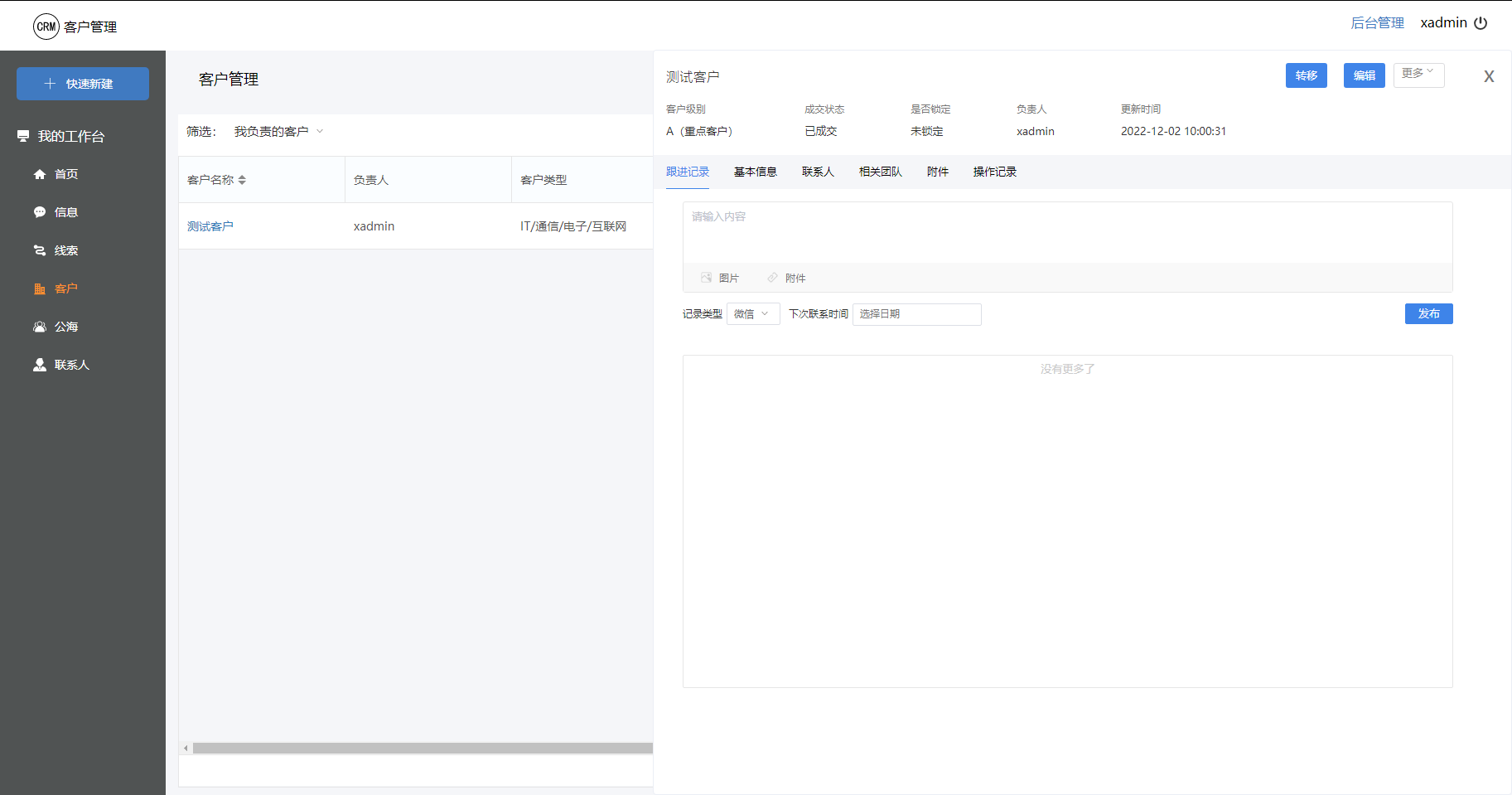Click the 转移 transfer button
The width and height of the screenshot is (1512, 795).
(x=1306, y=75)
